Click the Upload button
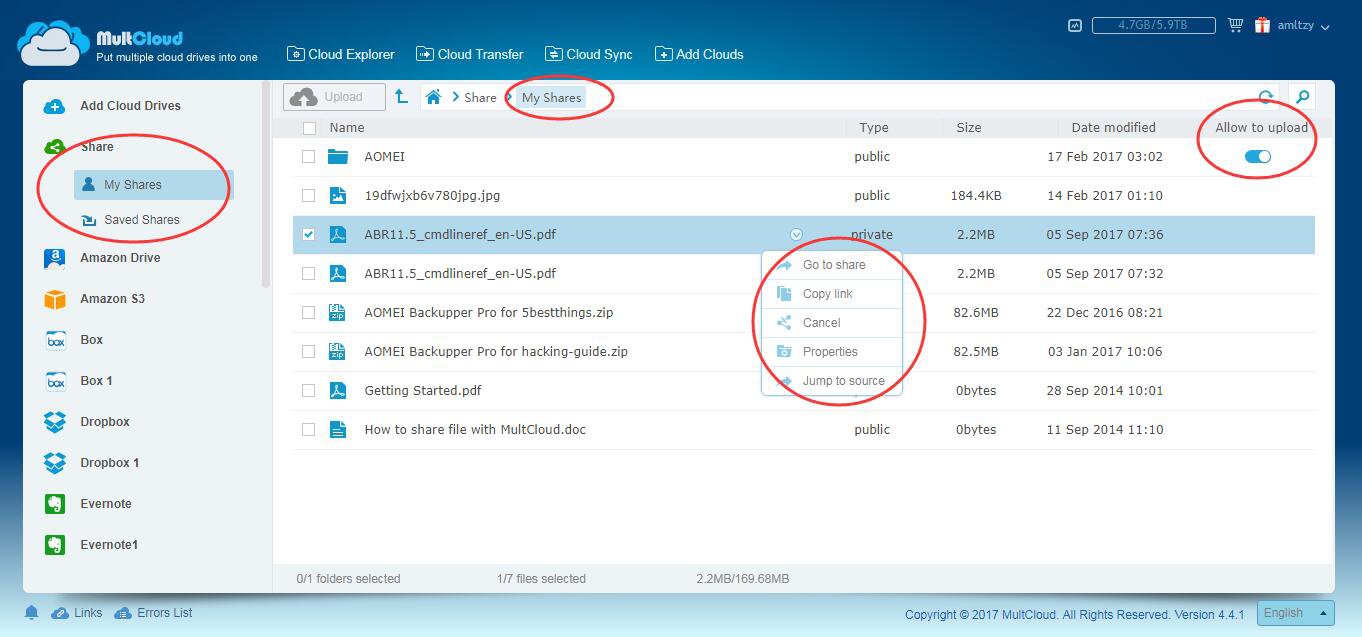The width and height of the screenshot is (1362, 637). 334,97
